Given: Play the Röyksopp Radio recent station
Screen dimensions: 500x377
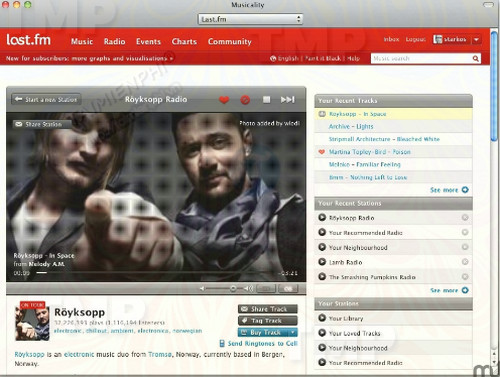Looking at the screenshot, I should [322, 218].
